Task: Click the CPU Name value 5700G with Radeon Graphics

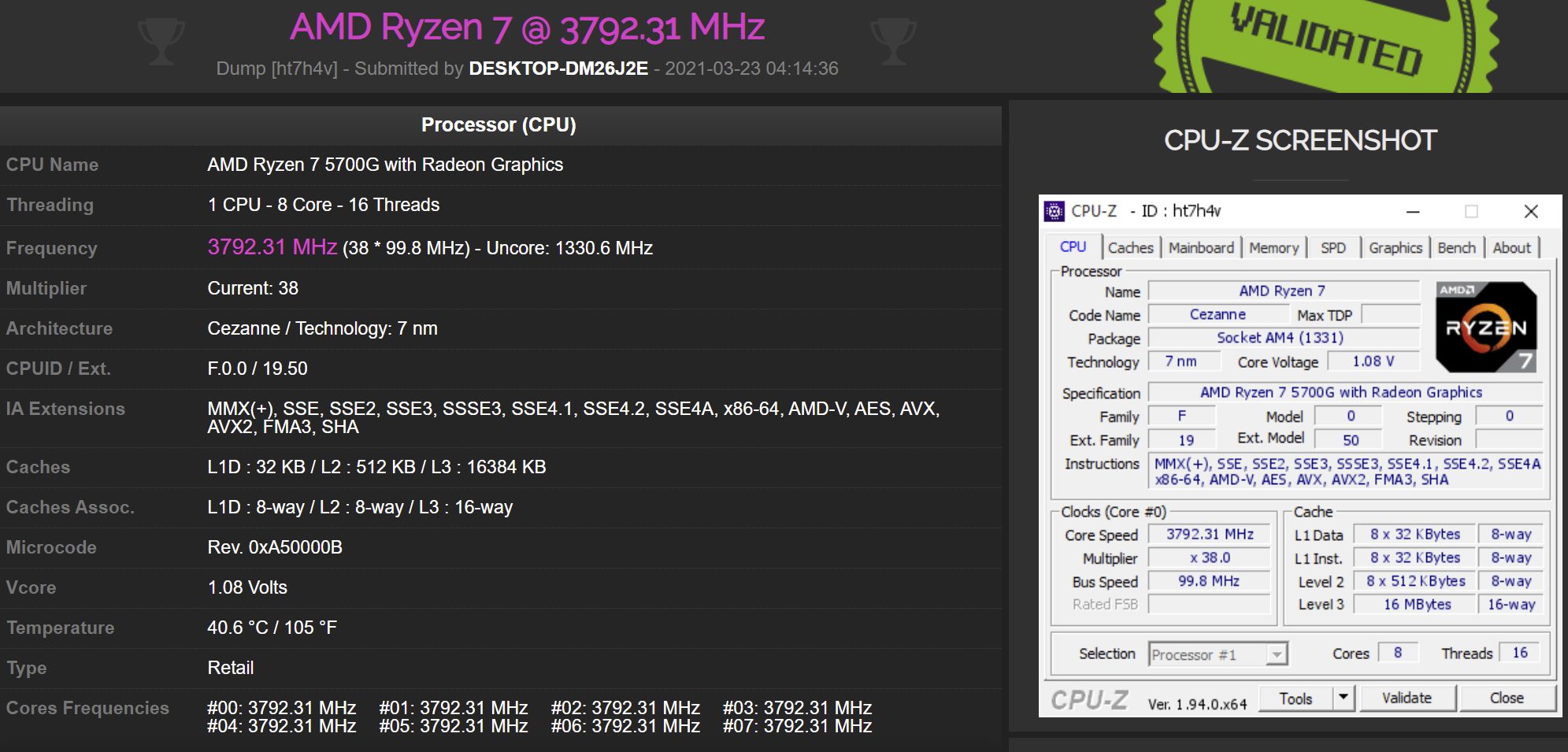Action: (x=385, y=165)
